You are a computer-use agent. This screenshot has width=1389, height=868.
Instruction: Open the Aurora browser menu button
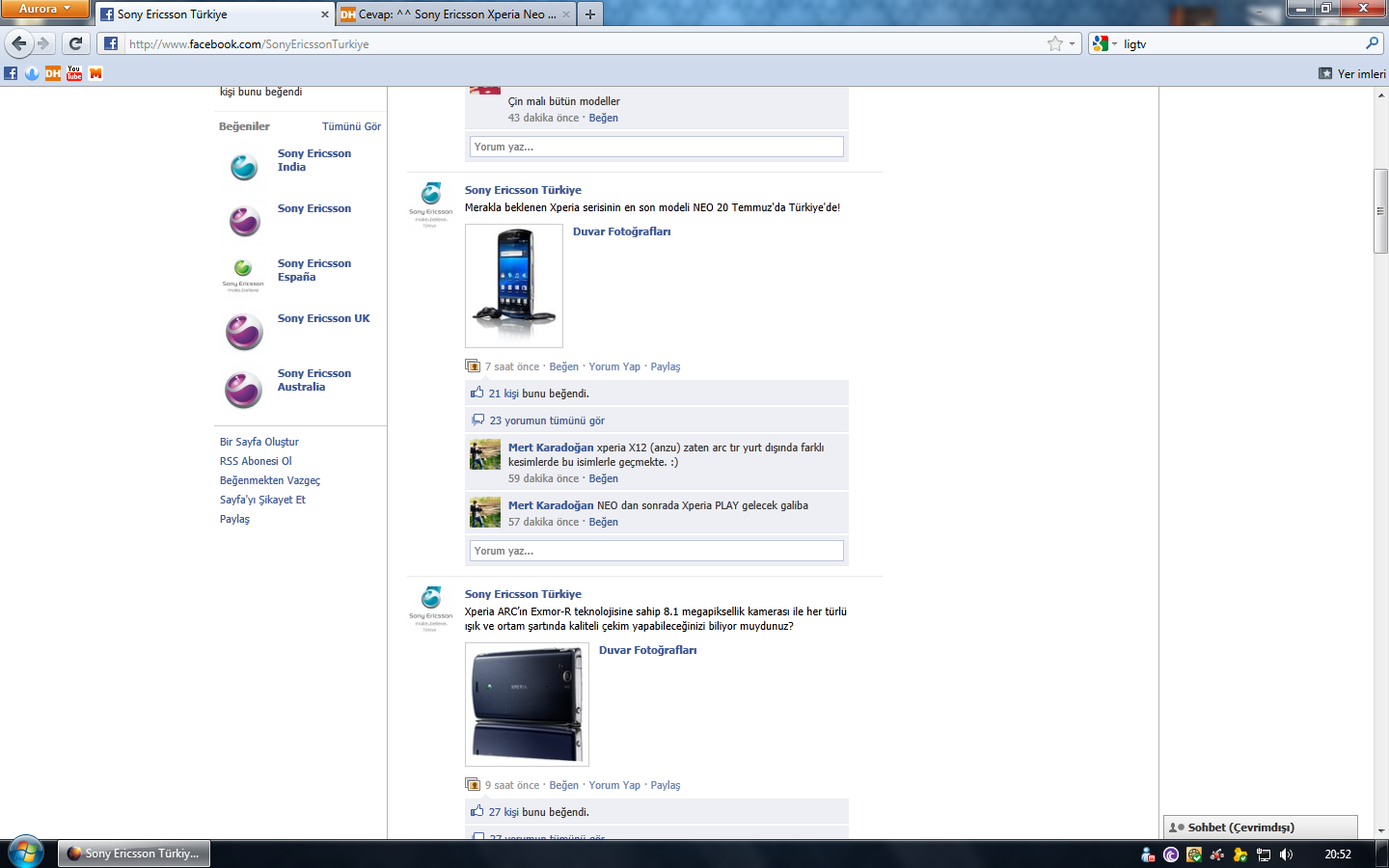coord(44,9)
